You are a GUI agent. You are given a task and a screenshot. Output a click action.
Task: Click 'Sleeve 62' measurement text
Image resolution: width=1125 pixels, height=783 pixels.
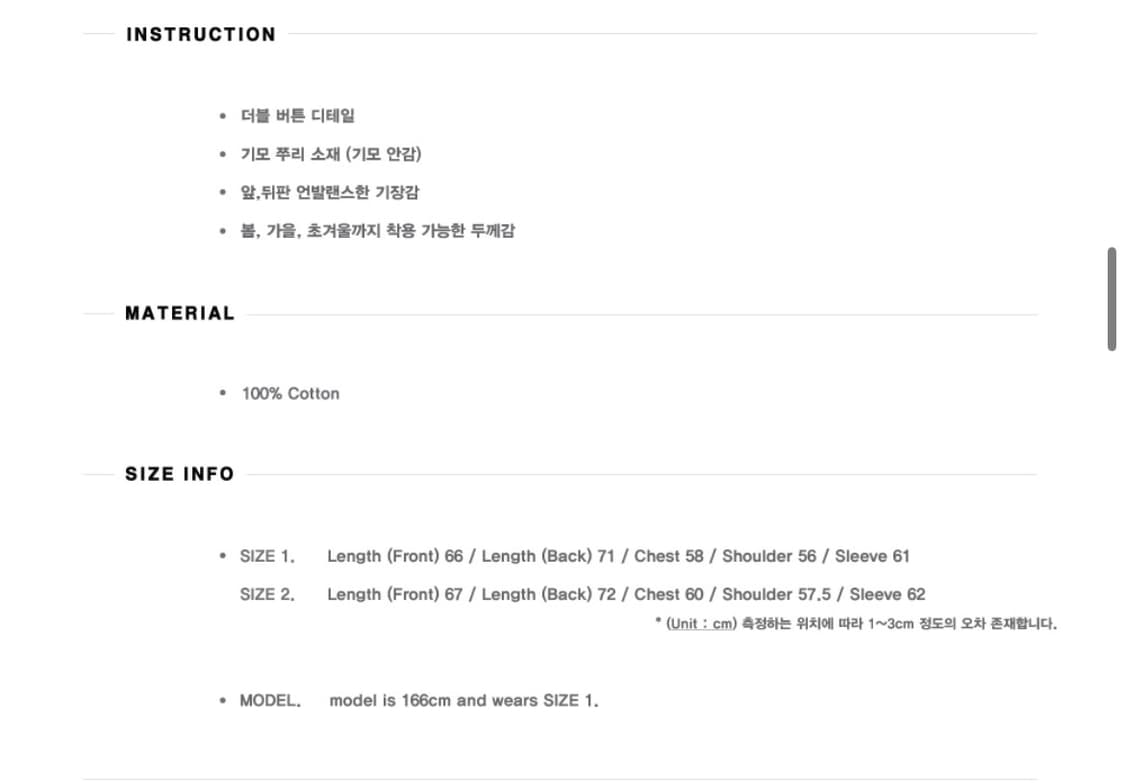pyautogui.click(x=887, y=595)
